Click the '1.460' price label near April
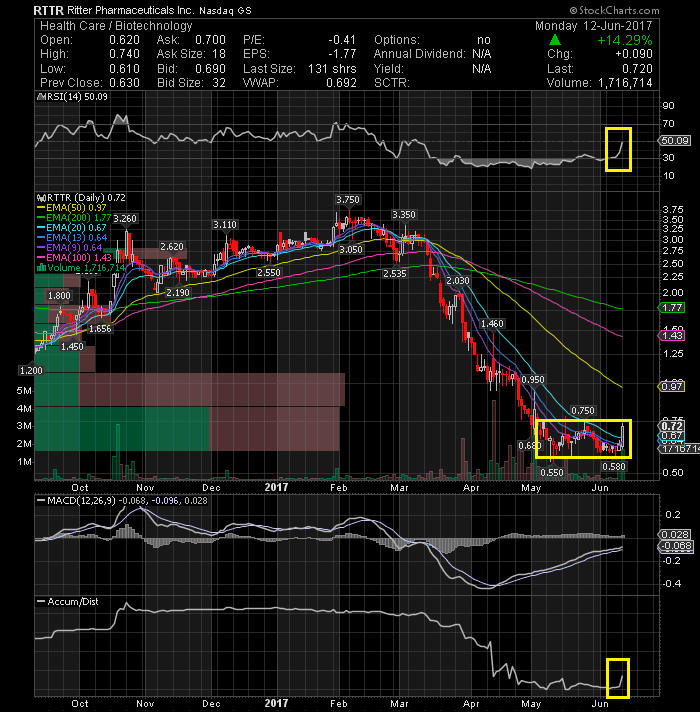The image size is (700, 712). (x=493, y=323)
